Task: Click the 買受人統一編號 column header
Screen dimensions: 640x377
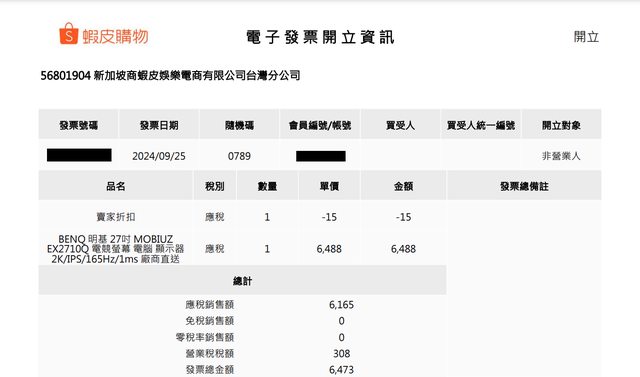Action: point(481,125)
